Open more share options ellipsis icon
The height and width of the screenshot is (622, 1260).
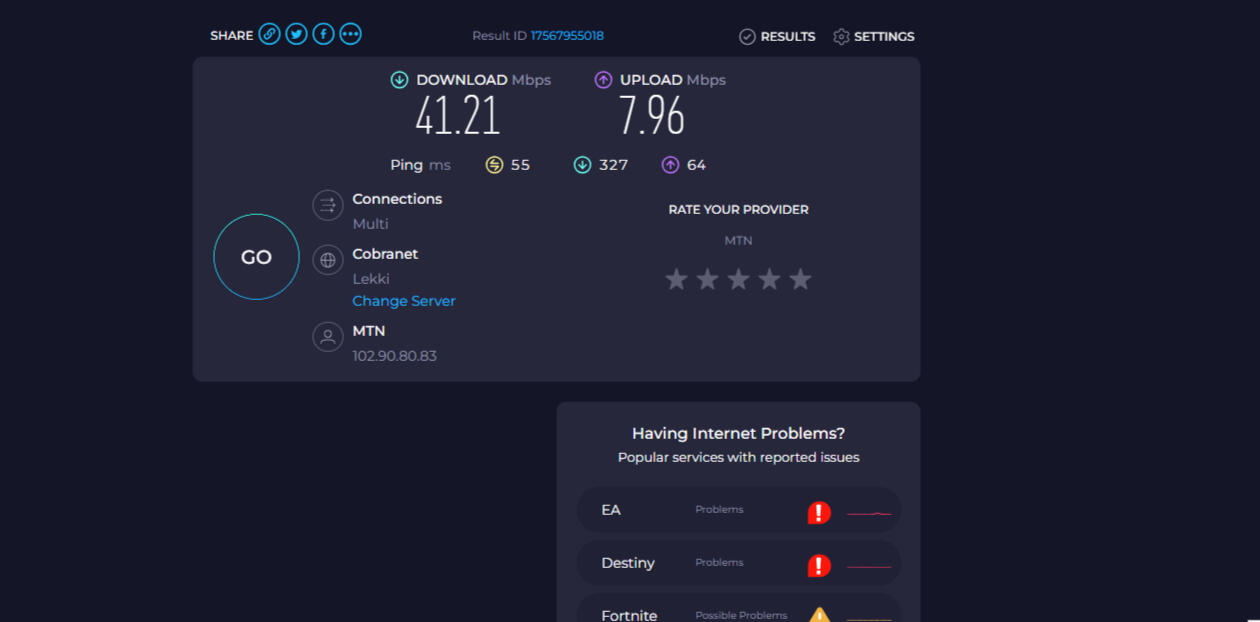[350, 34]
